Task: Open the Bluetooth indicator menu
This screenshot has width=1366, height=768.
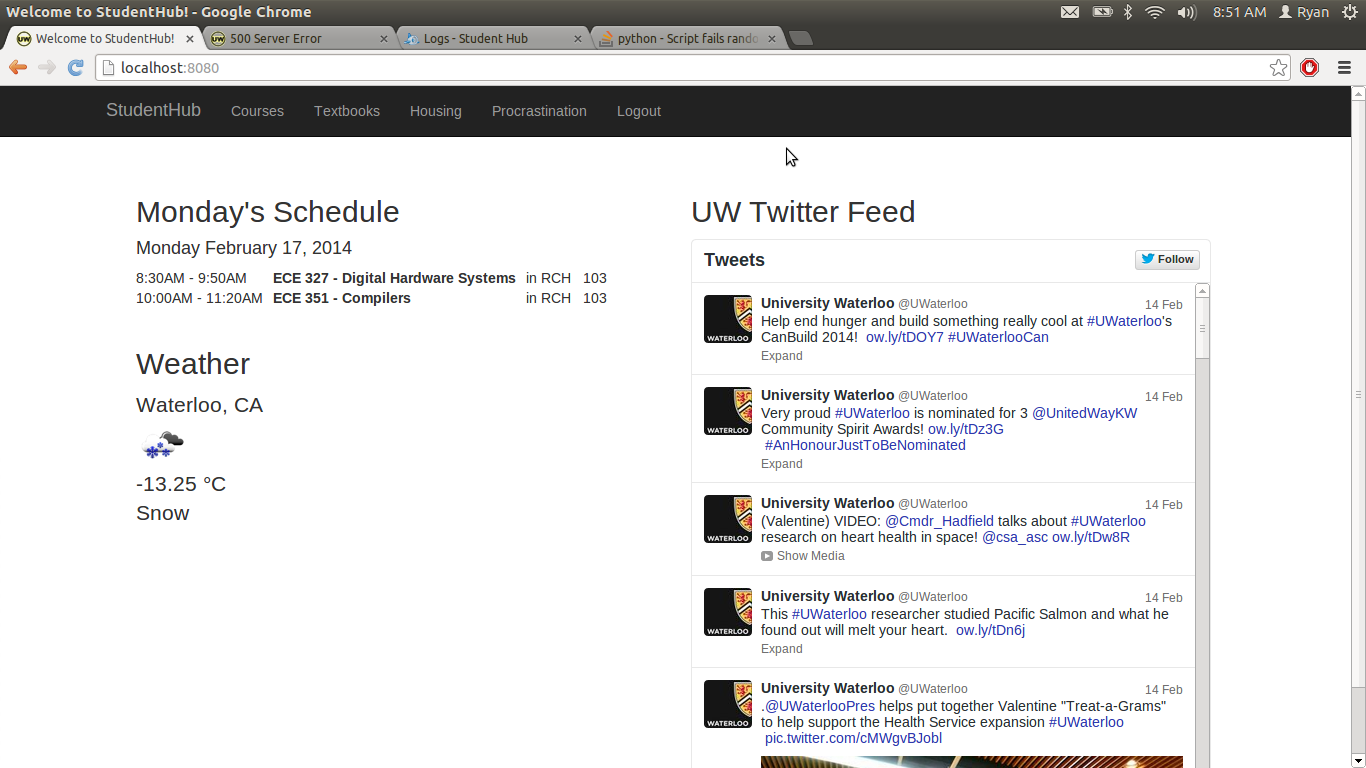Action: tap(1128, 12)
